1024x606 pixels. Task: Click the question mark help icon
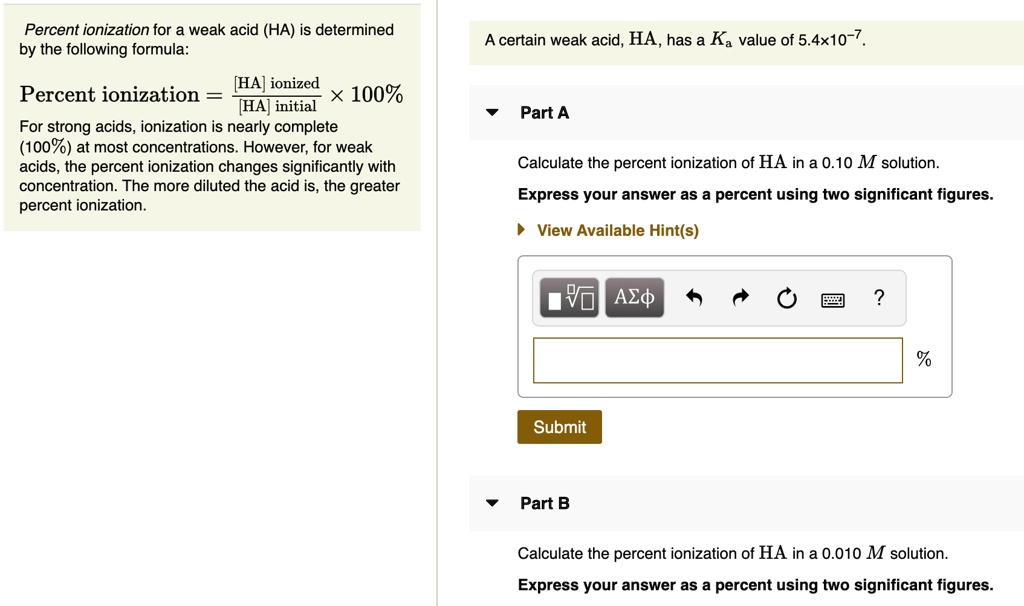879,296
